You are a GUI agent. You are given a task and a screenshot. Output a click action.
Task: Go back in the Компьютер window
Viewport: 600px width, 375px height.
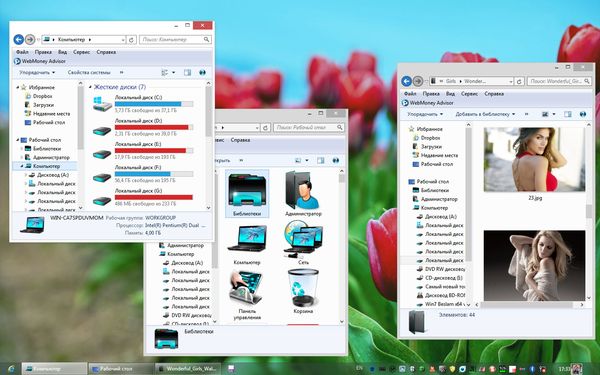point(18,39)
